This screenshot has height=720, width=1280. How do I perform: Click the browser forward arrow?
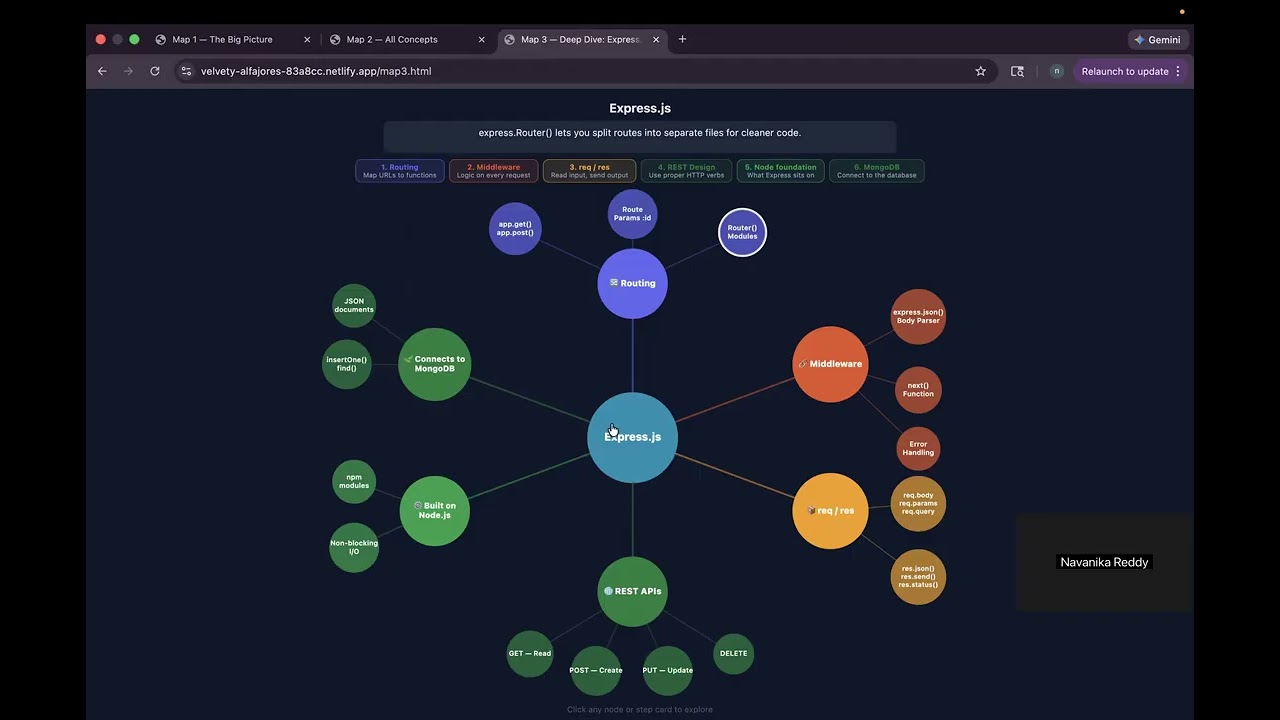(x=128, y=71)
